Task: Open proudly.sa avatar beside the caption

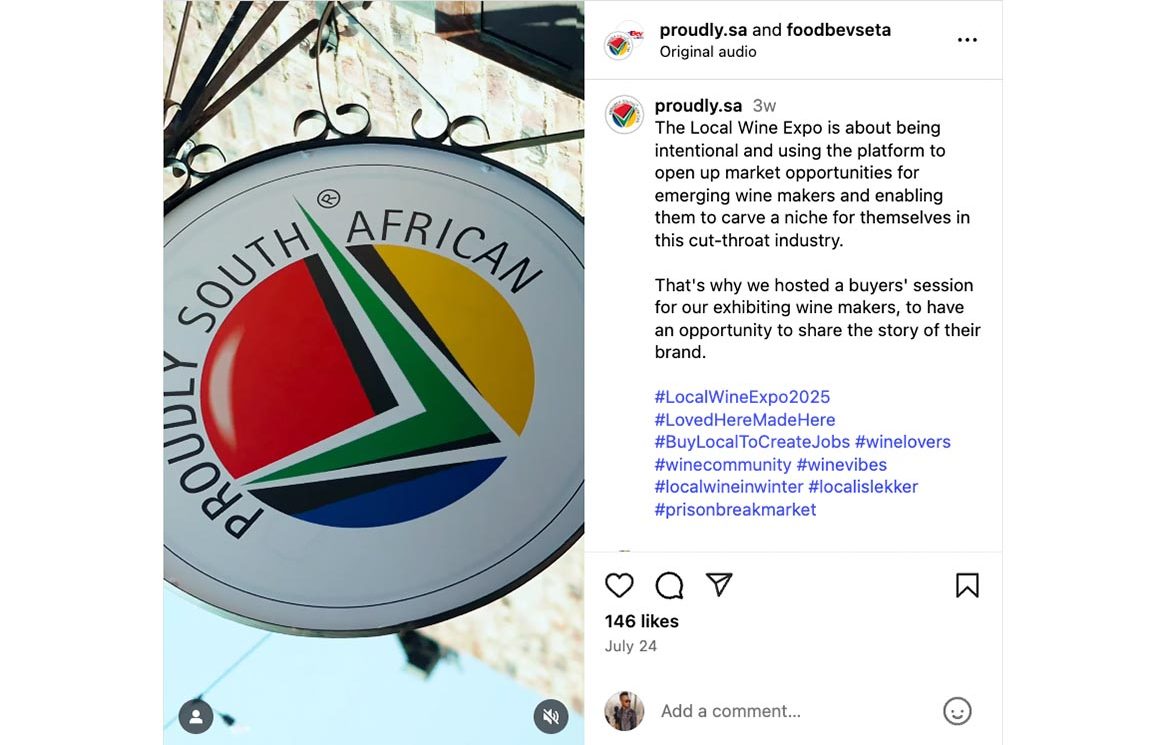Action: 624,114
